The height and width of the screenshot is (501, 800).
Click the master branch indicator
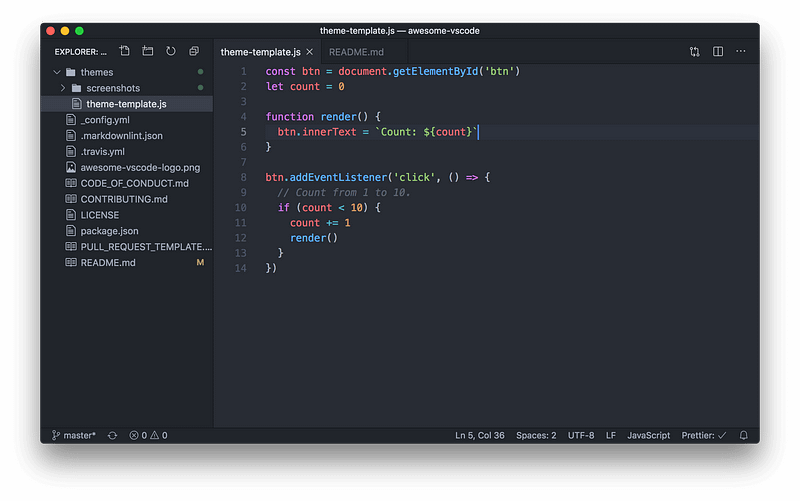(x=74, y=435)
